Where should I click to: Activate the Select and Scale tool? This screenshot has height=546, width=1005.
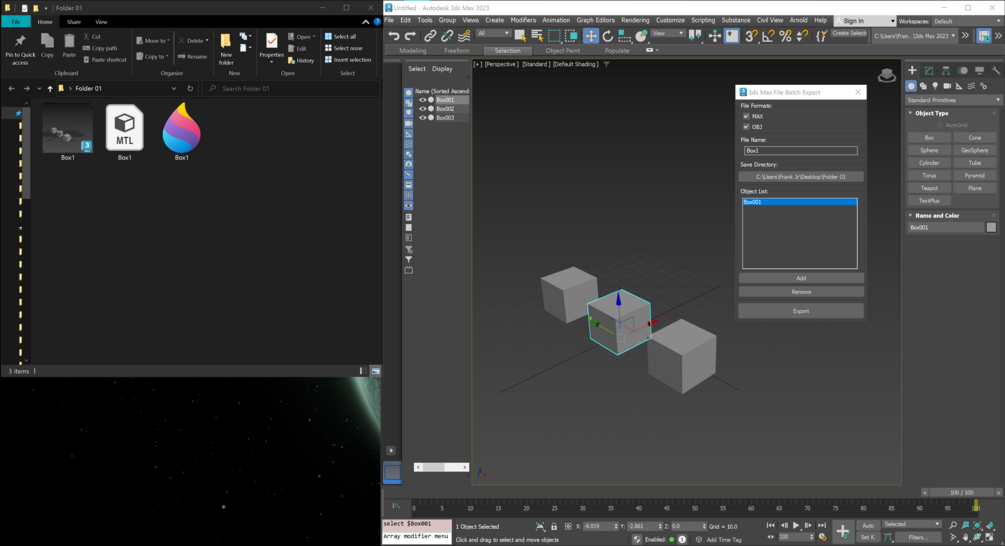pyautogui.click(x=624, y=36)
